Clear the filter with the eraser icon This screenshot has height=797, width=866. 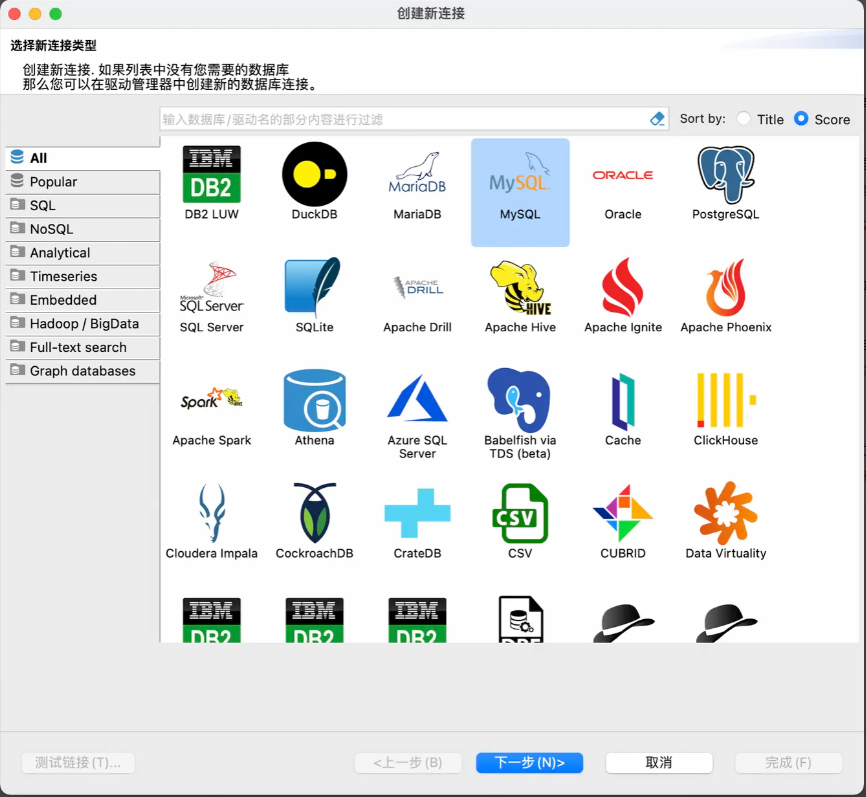tap(657, 119)
